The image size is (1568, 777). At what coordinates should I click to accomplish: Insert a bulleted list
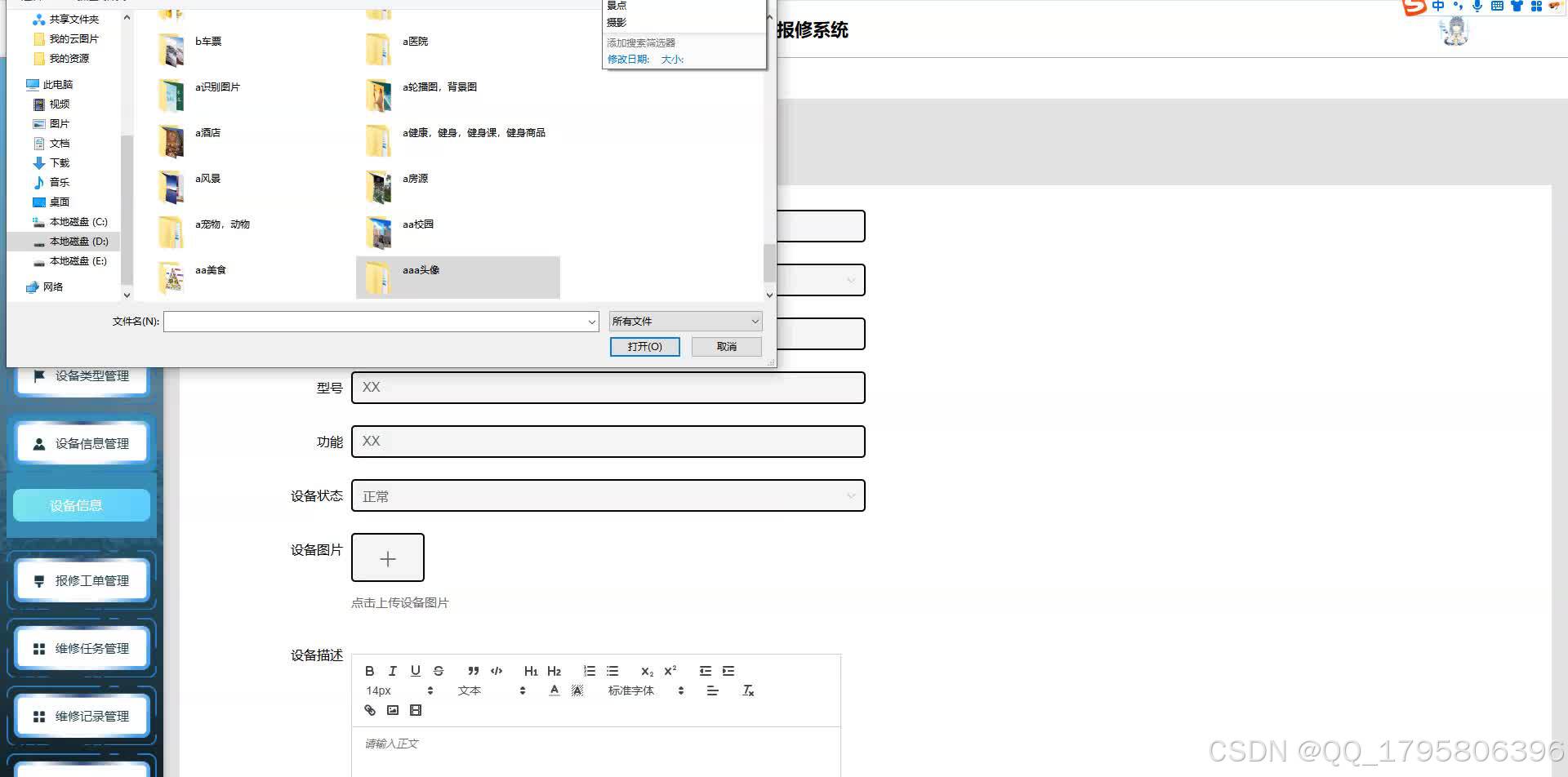pos(612,671)
